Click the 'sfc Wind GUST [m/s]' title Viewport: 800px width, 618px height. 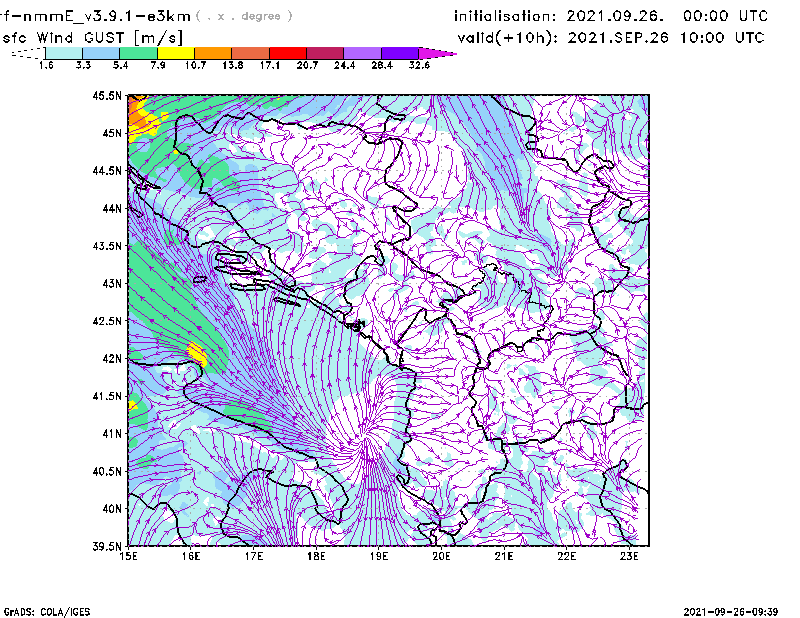92,38
